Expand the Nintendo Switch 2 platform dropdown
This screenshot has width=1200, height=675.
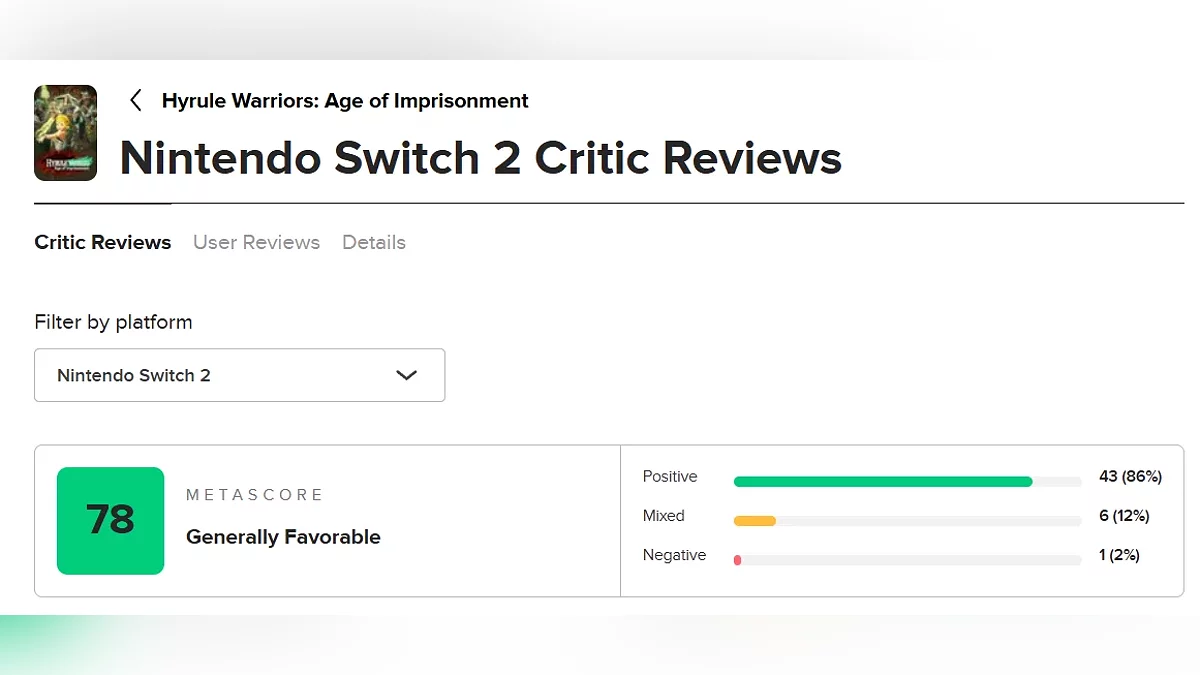240,375
